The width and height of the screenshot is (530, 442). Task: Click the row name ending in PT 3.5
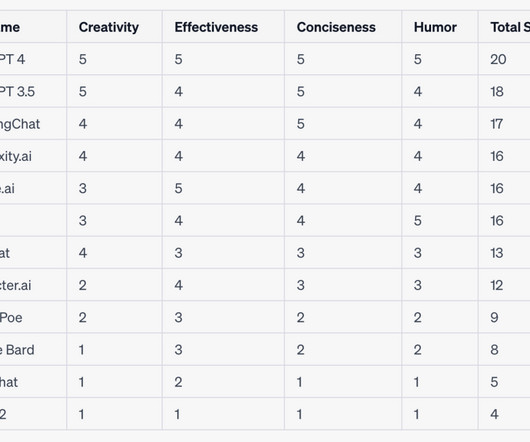17,92
